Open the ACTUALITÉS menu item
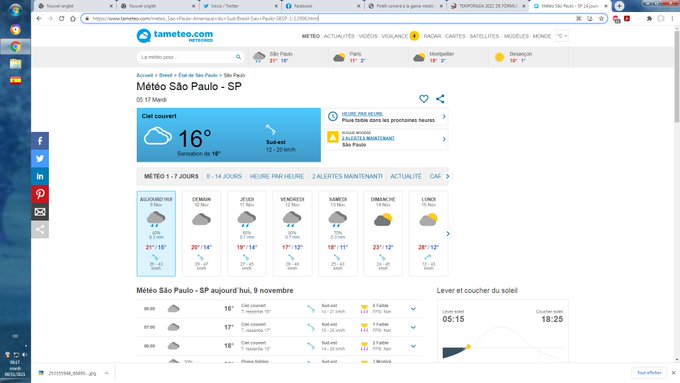Viewport: 680px width, 383px height. [339, 36]
